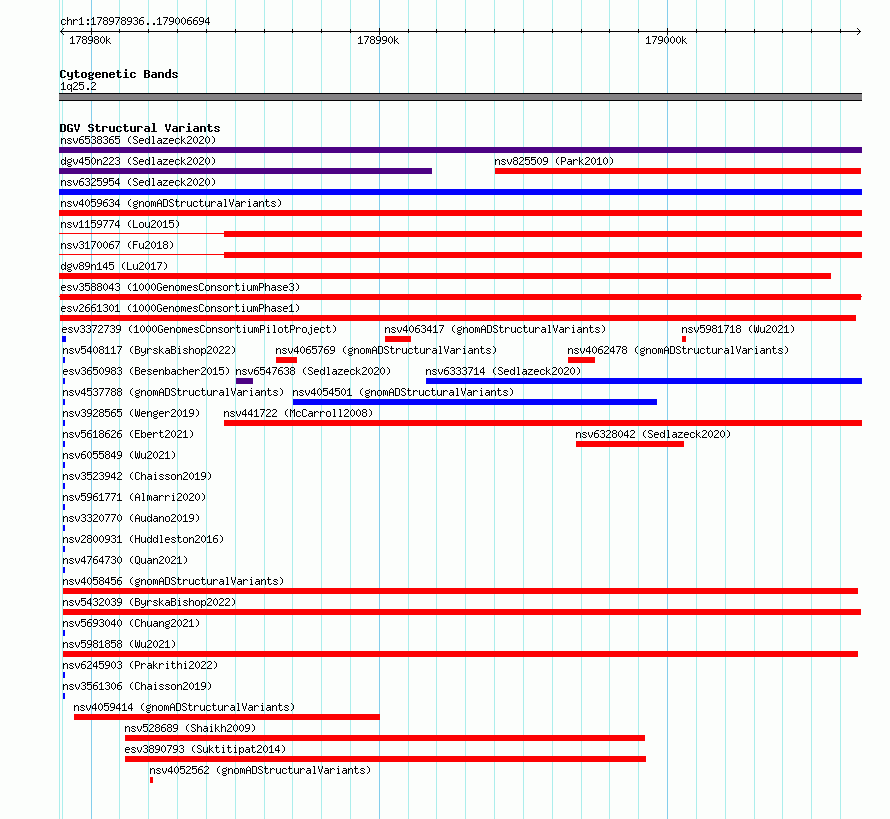
Task: Select nsv3561306 (Chaisson2019) label
Action: tap(137, 686)
